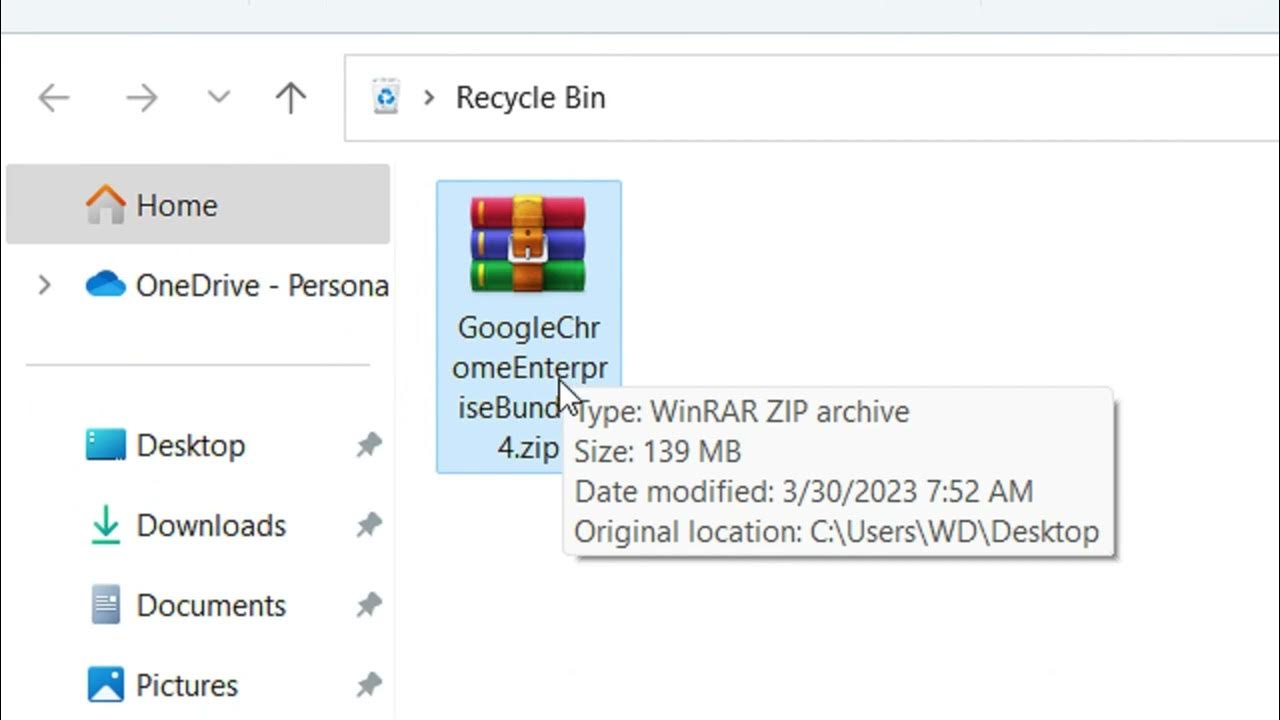This screenshot has height=720, width=1280.
Task: Open the recent locations dropdown chevron
Action: 218,98
